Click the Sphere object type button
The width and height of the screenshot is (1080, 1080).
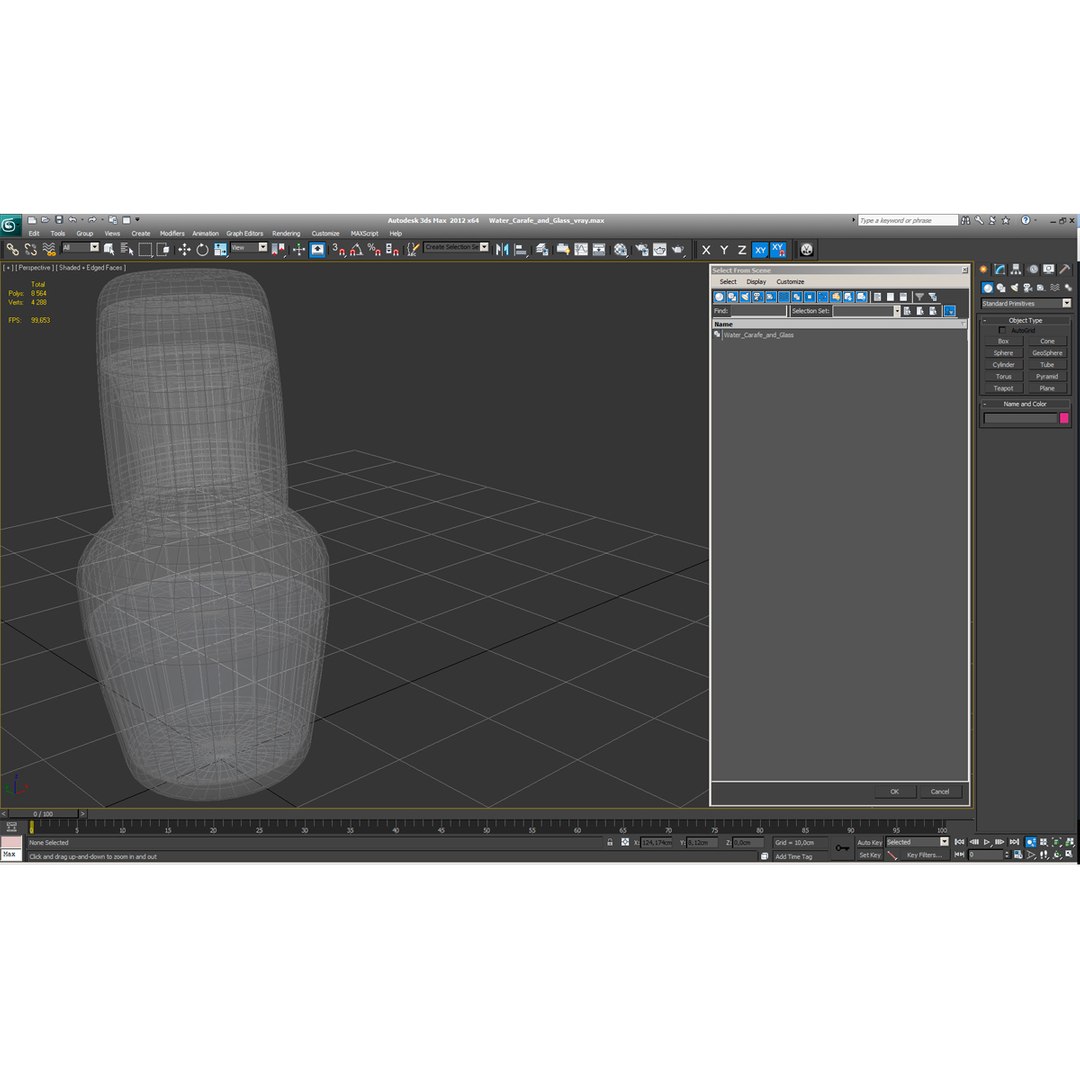click(x=1004, y=353)
